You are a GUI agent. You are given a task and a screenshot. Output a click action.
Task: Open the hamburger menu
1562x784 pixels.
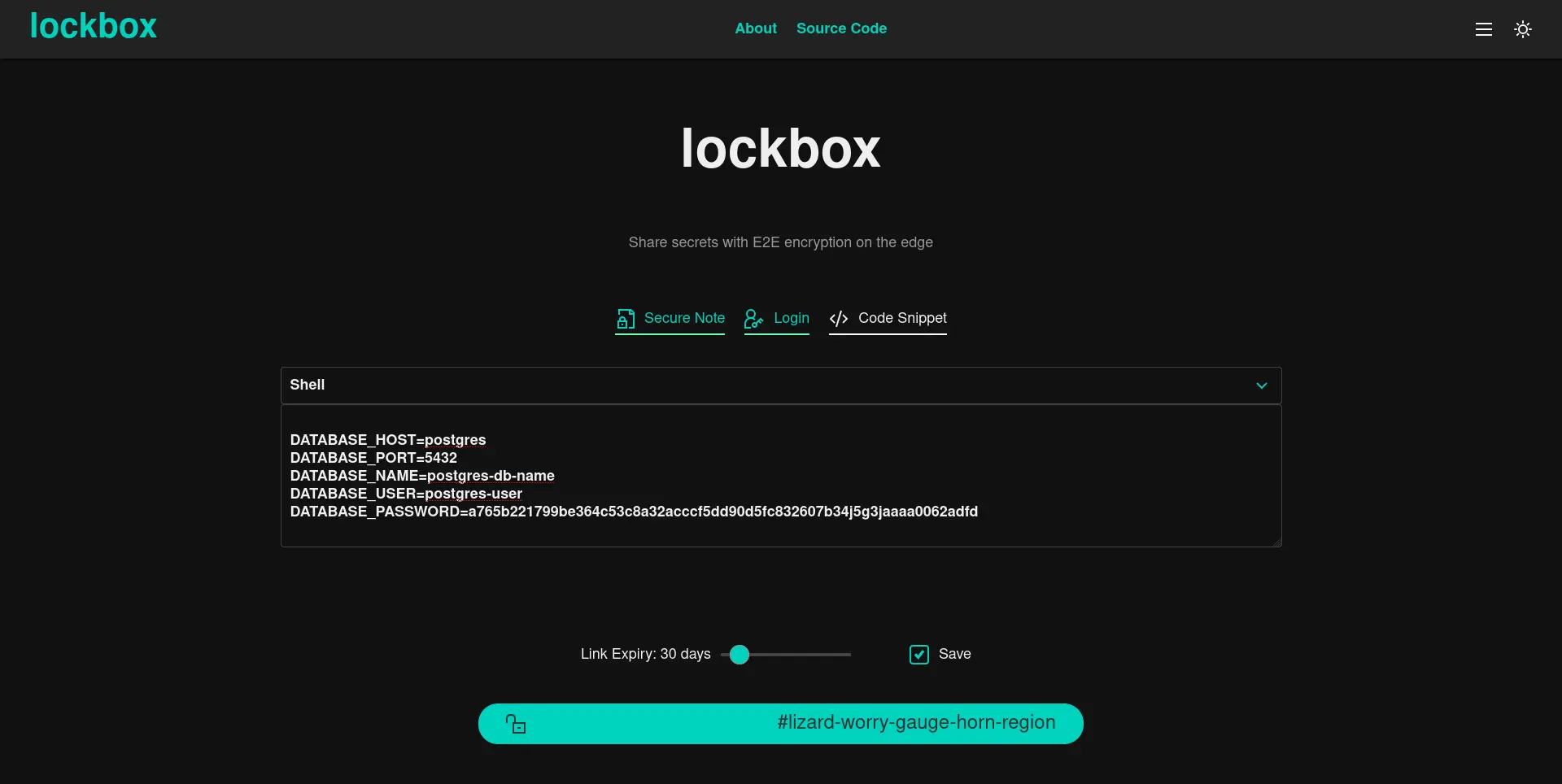(1483, 29)
